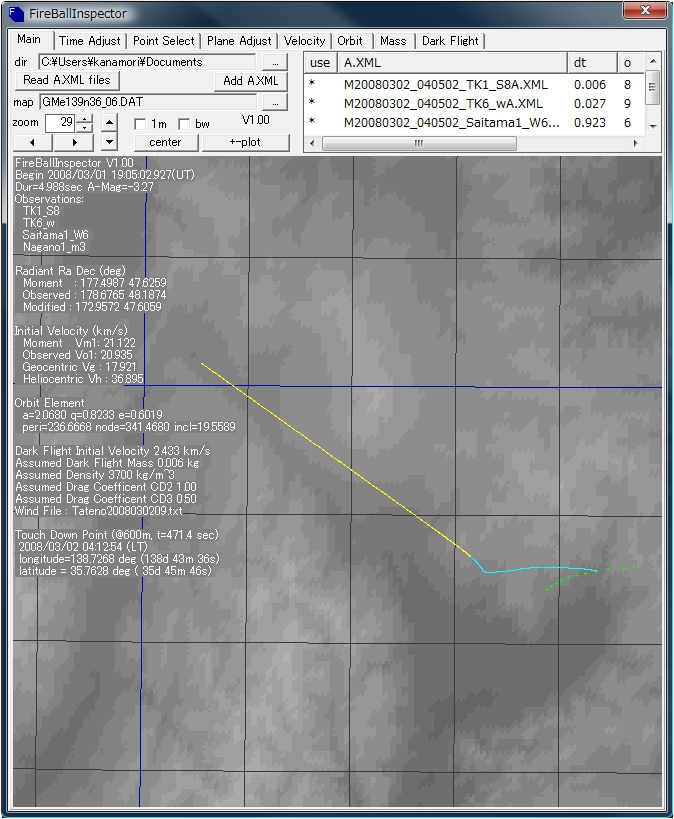
Task: Toggle the bw checkbox
Action: (x=184, y=123)
